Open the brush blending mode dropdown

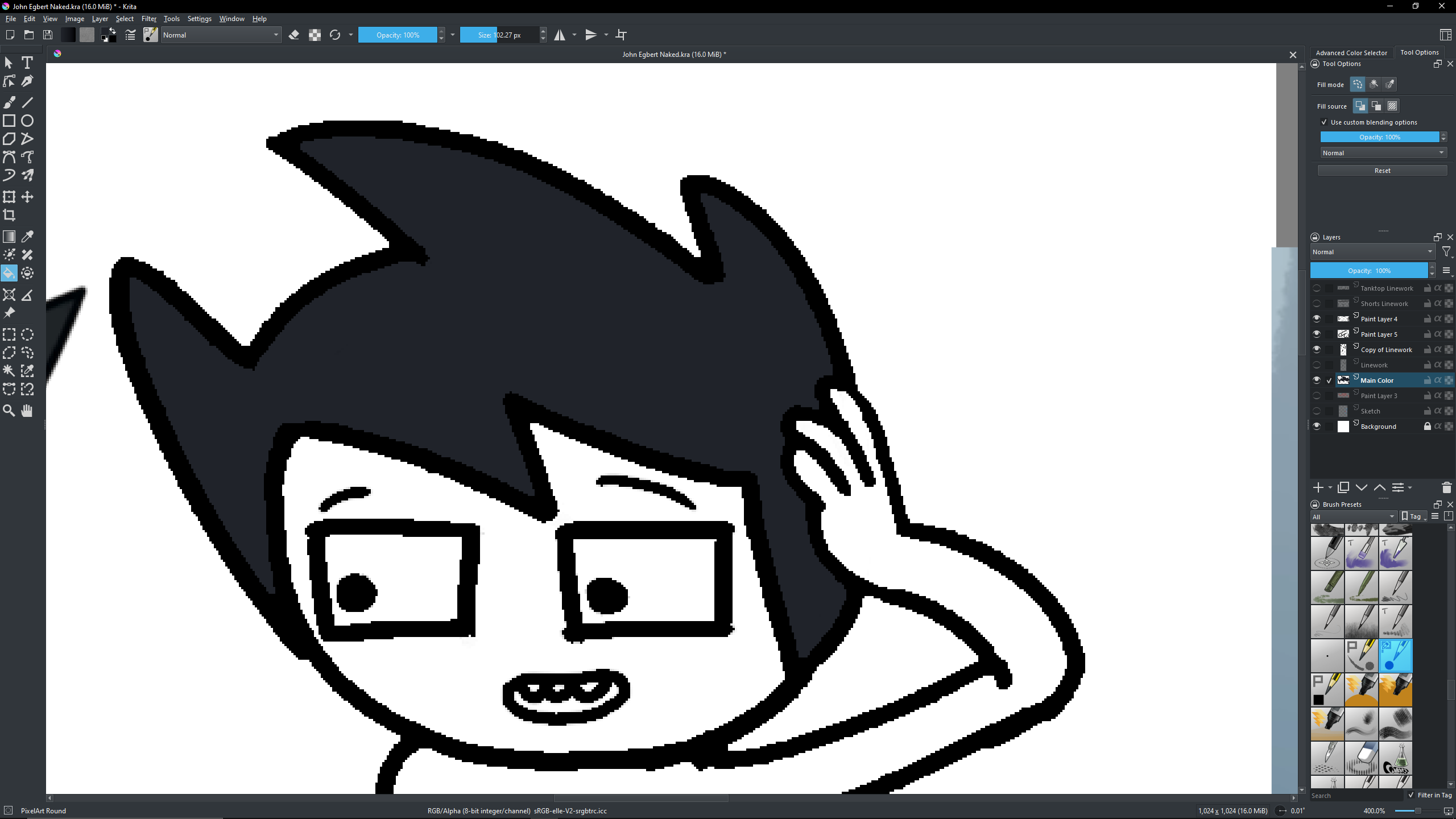[x=221, y=35]
